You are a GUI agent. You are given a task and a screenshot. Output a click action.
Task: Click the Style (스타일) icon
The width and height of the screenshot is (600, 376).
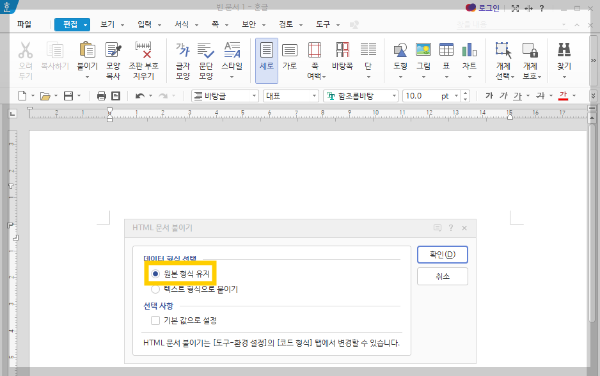pos(232,50)
